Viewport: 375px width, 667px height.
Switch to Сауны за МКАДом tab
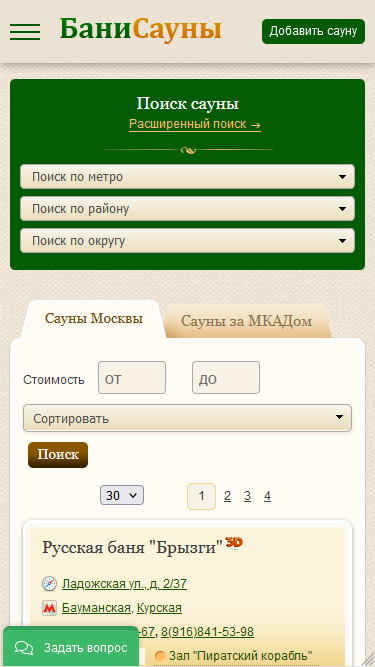(247, 321)
